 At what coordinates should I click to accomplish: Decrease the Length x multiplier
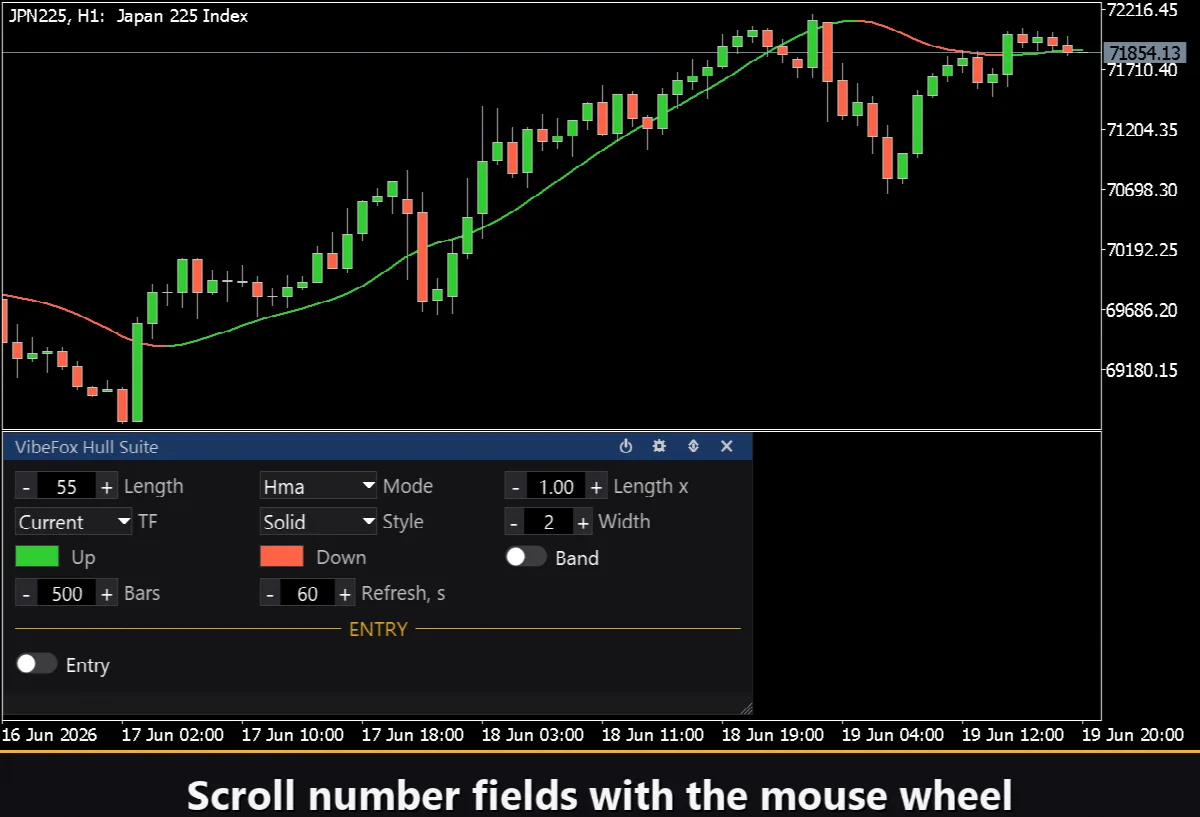tap(515, 487)
